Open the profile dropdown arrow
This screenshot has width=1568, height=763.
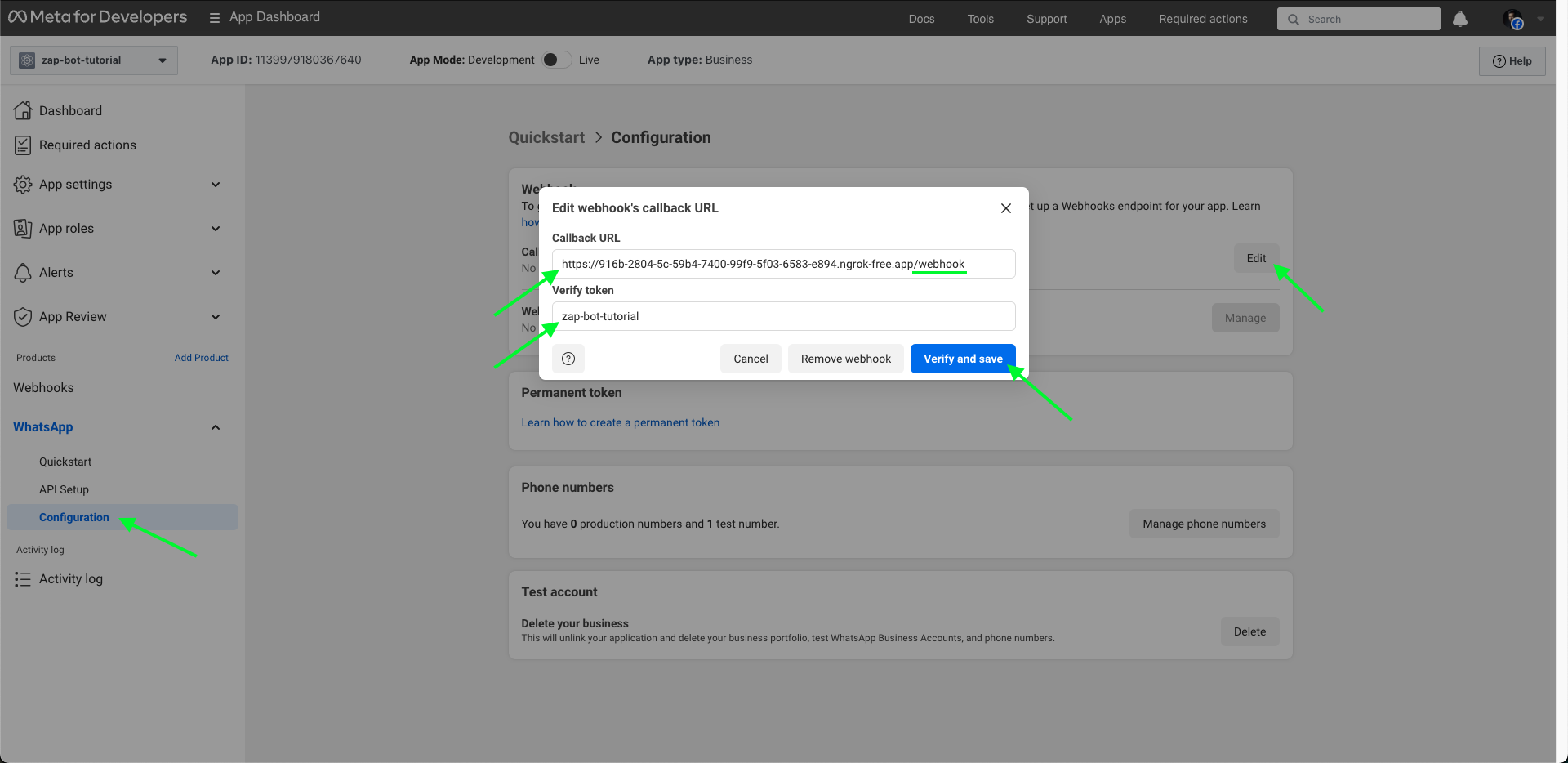(x=1540, y=19)
